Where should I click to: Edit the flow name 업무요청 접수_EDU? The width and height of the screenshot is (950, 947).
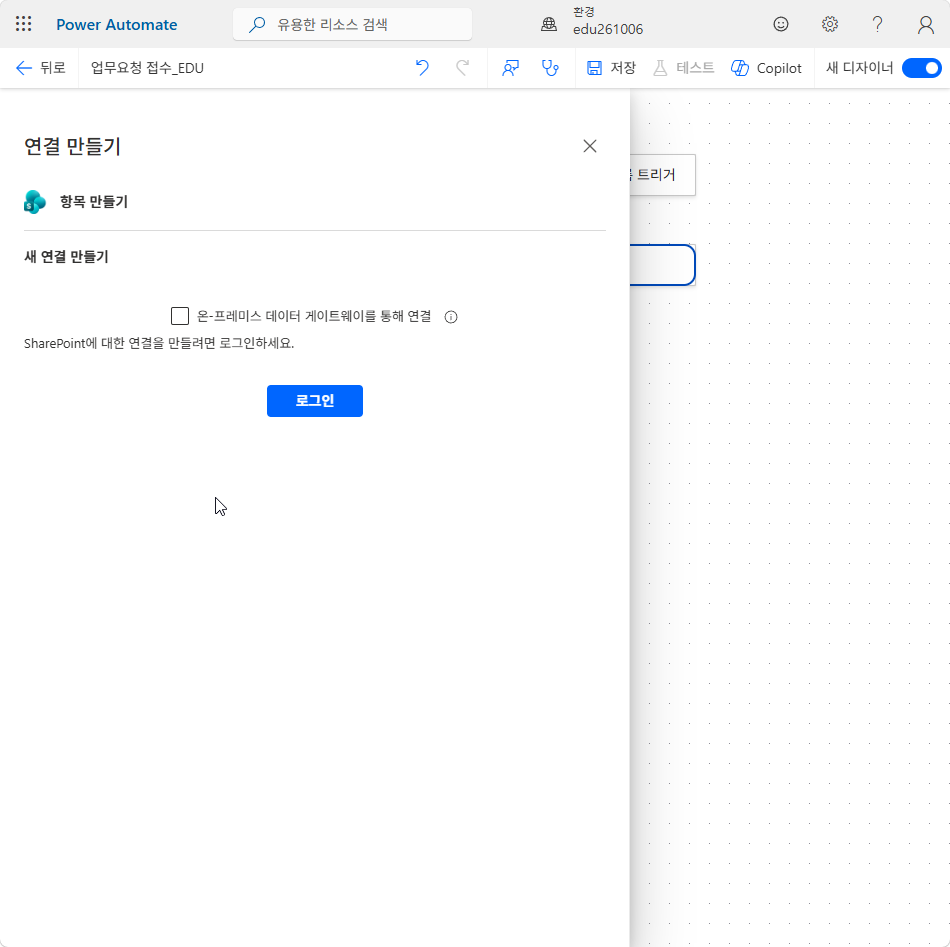(x=147, y=68)
